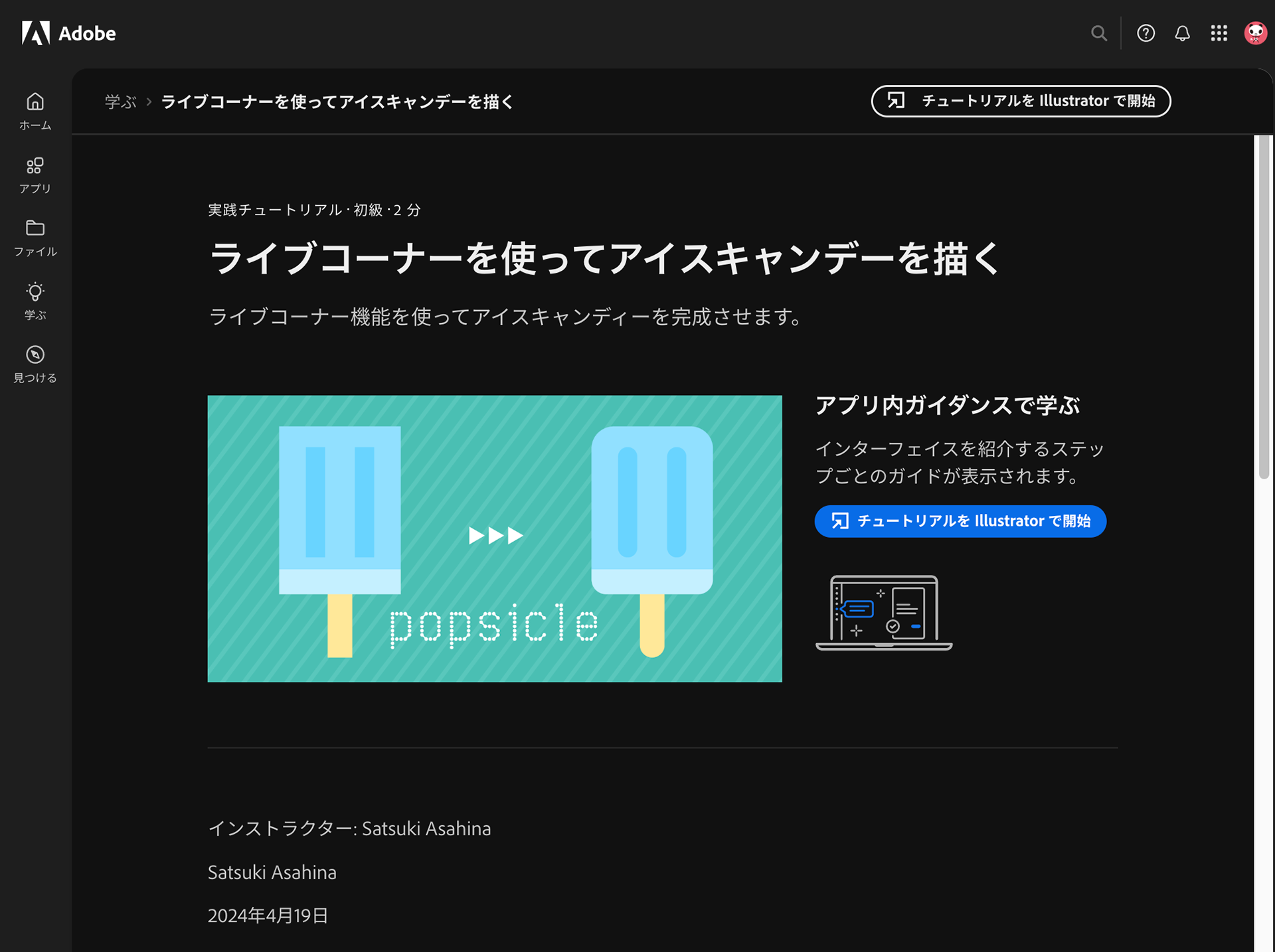
Task: Open the help question mark icon
Action: [x=1146, y=33]
